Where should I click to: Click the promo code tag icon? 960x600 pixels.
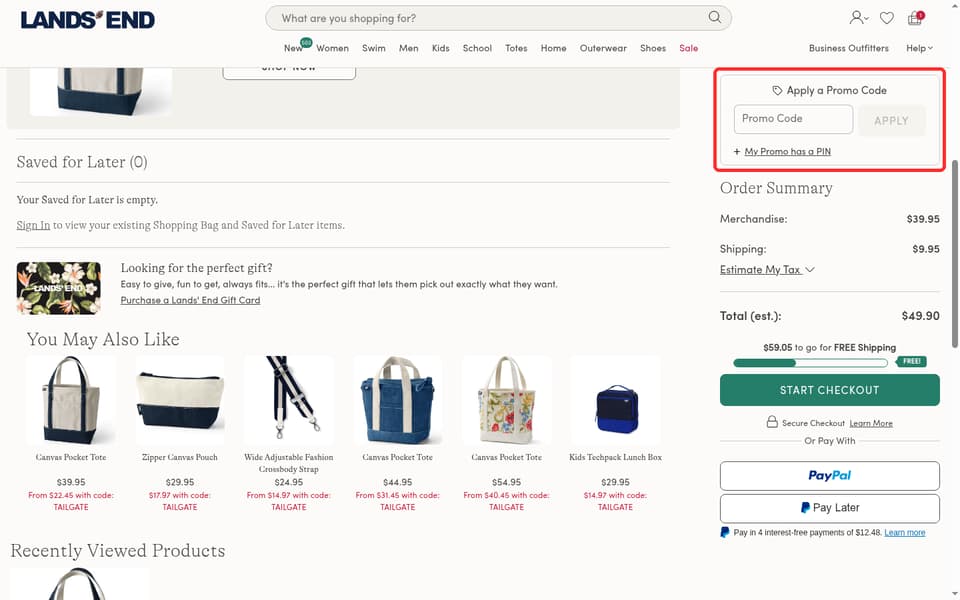pos(777,91)
